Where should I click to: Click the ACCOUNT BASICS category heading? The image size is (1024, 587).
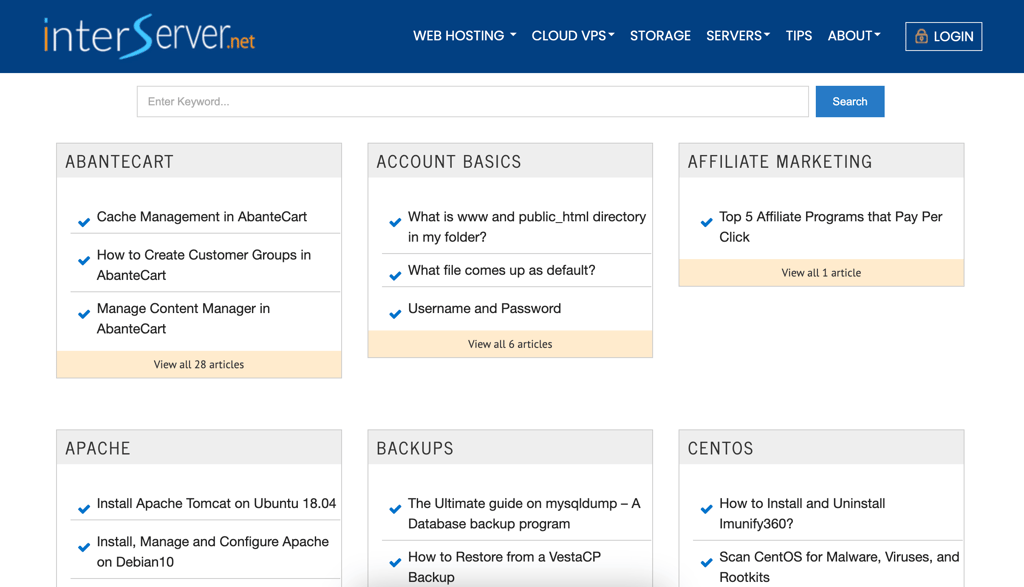pos(449,161)
